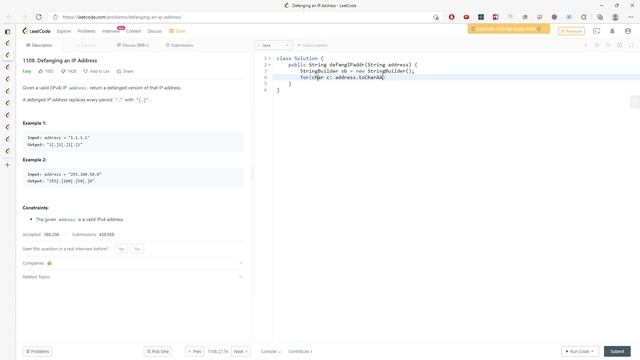This screenshot has width=640, height=360.
Task: Answer No to seen in interview
Action: (x=137, y=249)
